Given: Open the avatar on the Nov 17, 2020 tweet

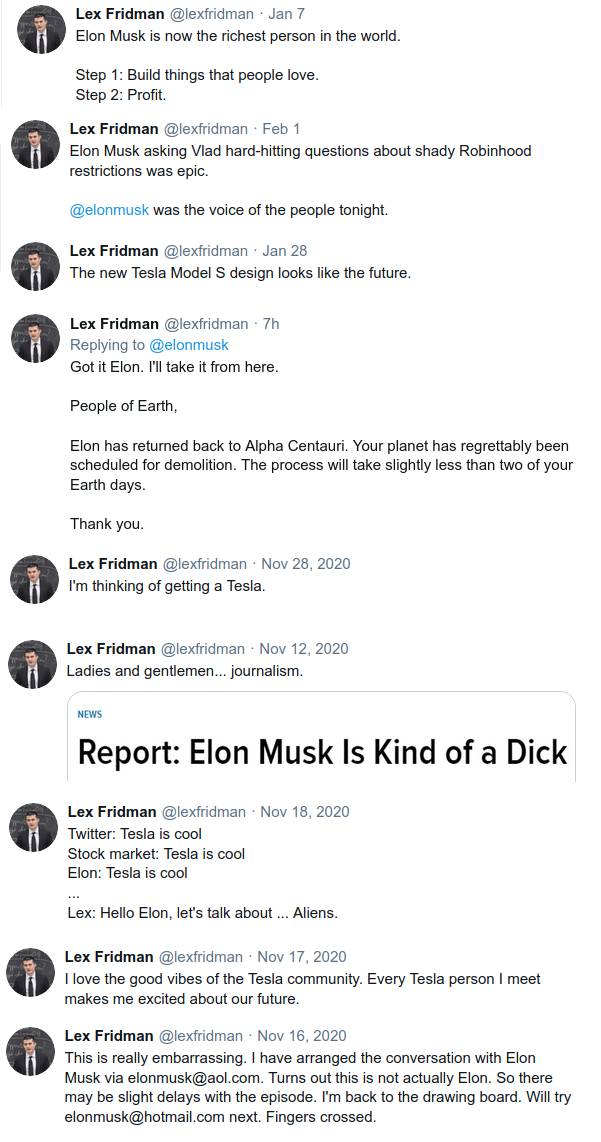Looking at the screenshot, I should pos(31,972).
